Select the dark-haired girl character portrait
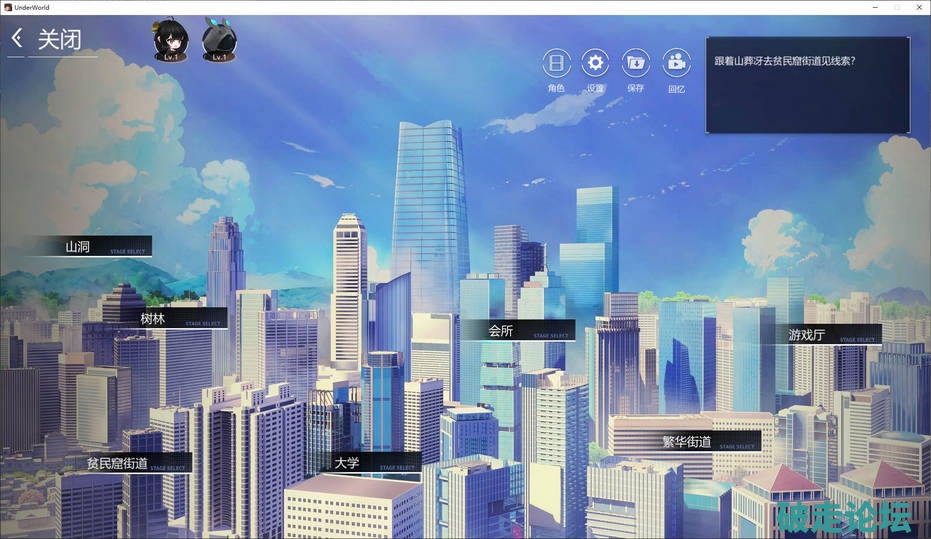931x539 pixels. [x=171, y=40]
